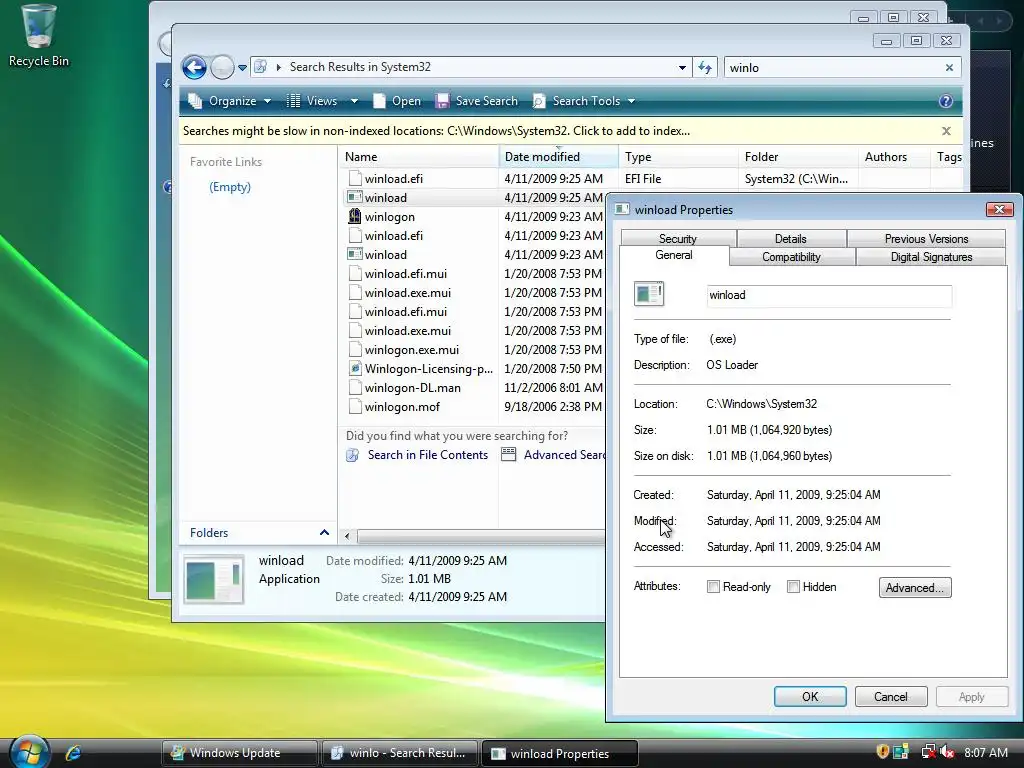This screenshot has height=768, width=1024.
Task: Click the Advanced... attributes button
Action: [915, 588]
